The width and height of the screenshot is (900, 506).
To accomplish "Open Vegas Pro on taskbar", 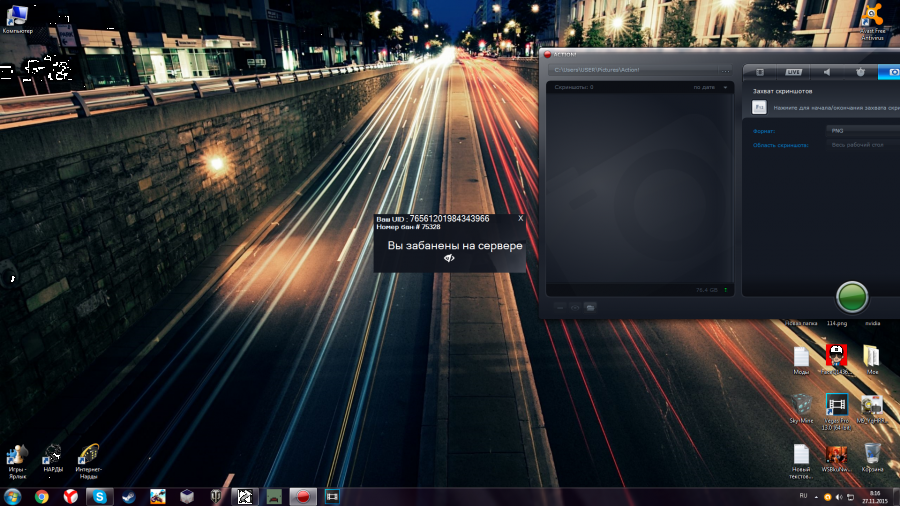I will coord(332,497).
